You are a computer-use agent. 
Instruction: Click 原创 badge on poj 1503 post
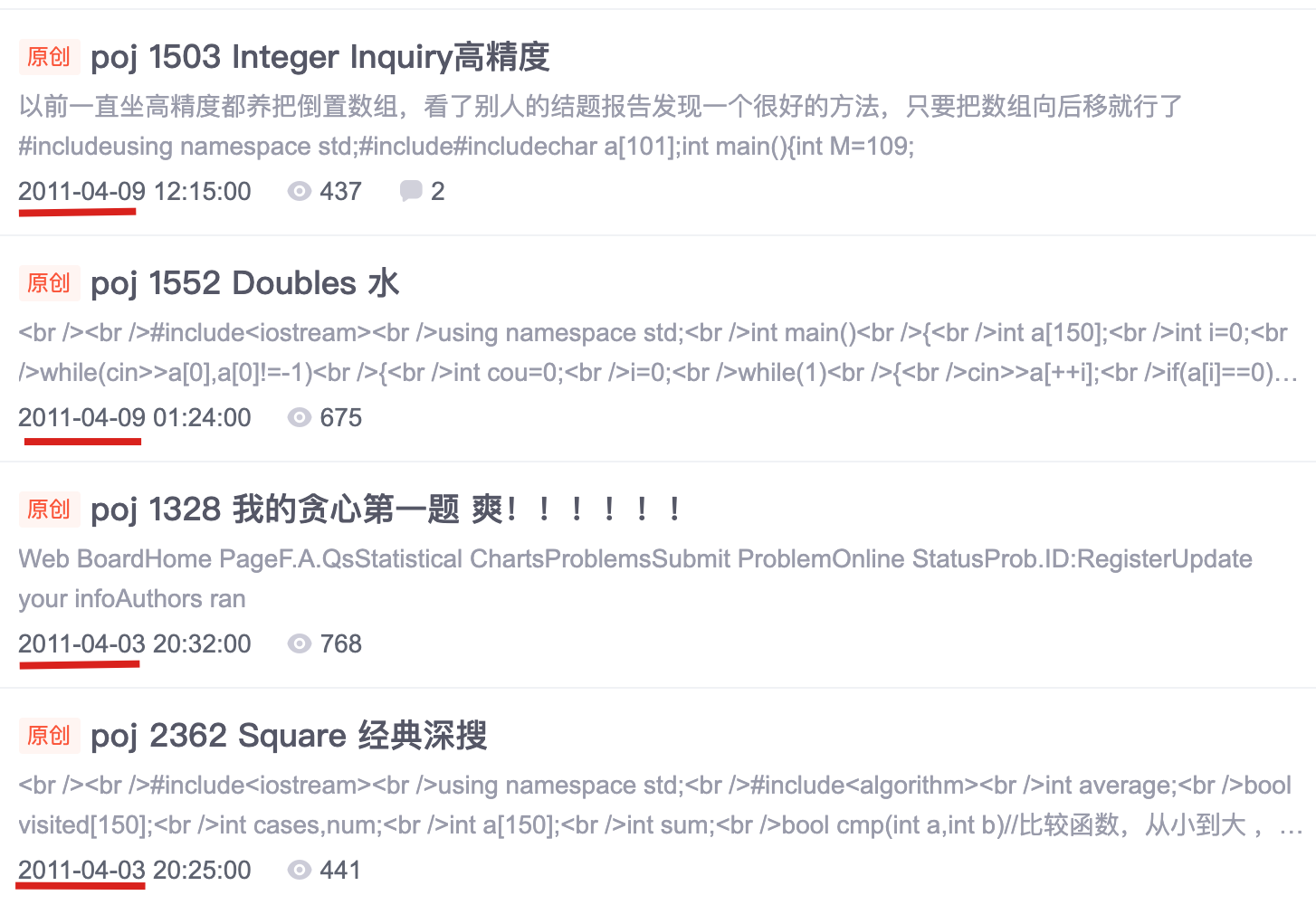point(49,57)
